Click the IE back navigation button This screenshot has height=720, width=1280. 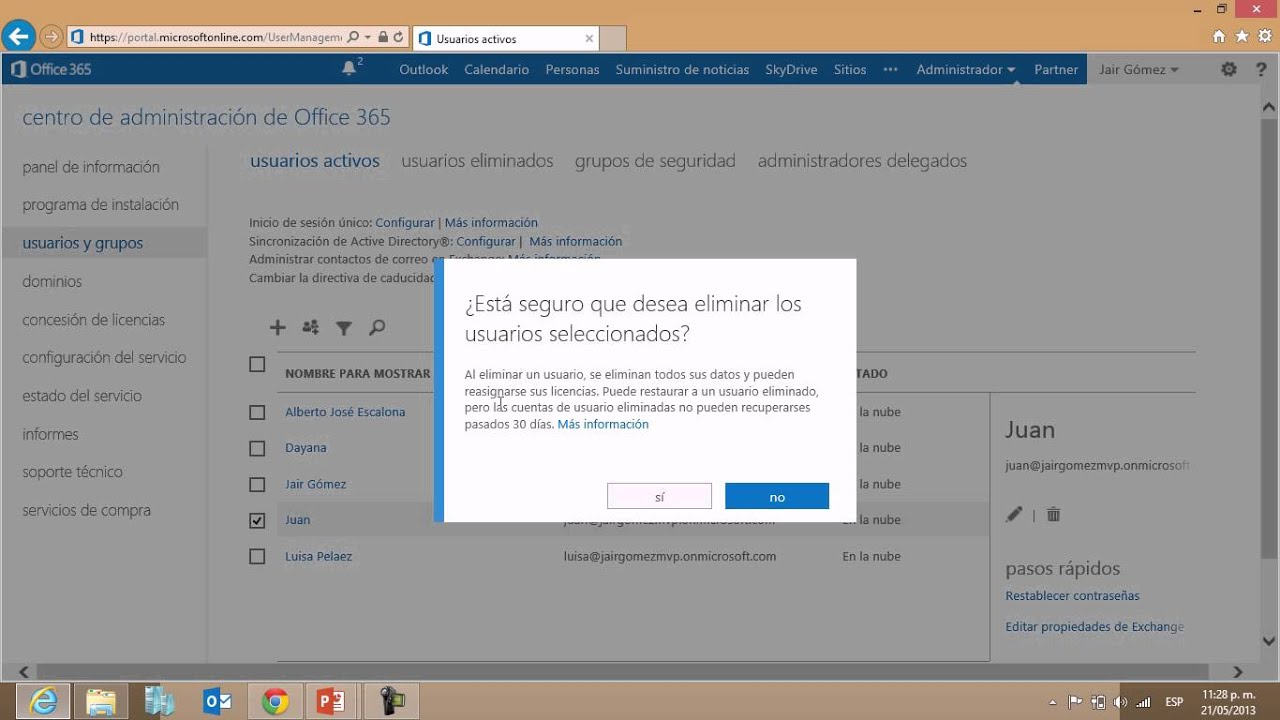pos(18,38)
